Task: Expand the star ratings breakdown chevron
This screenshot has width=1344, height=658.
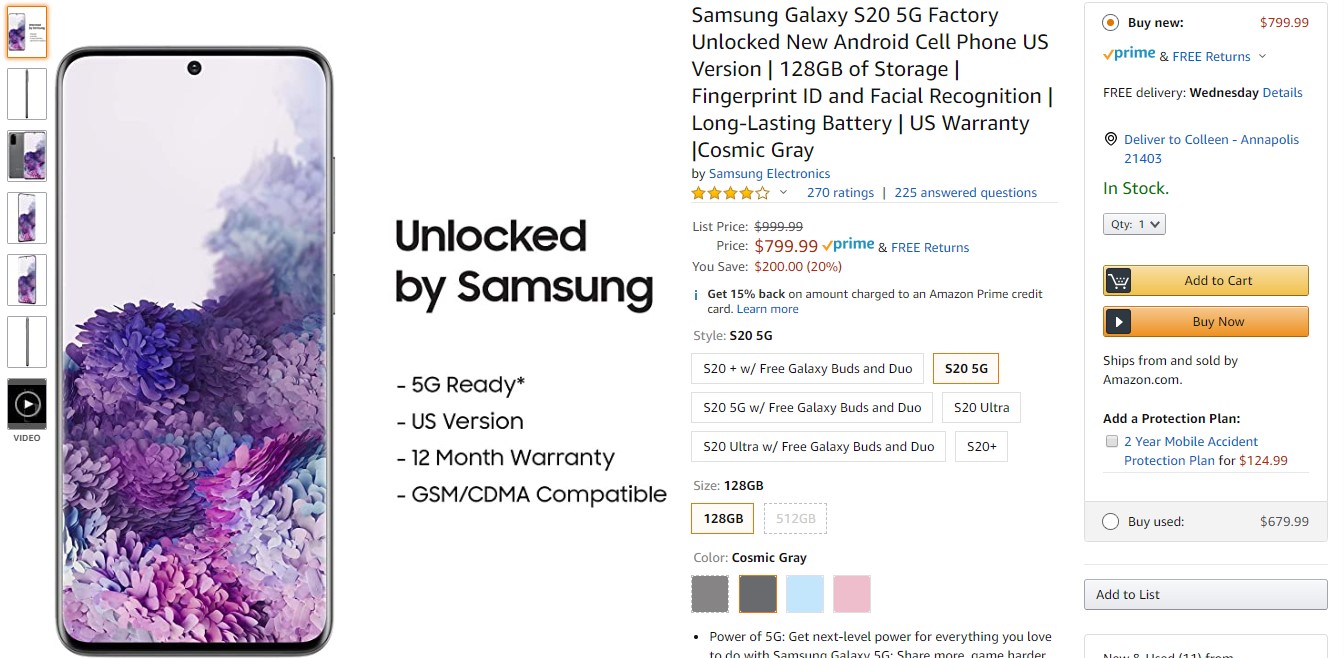Action: click(783, 193)
